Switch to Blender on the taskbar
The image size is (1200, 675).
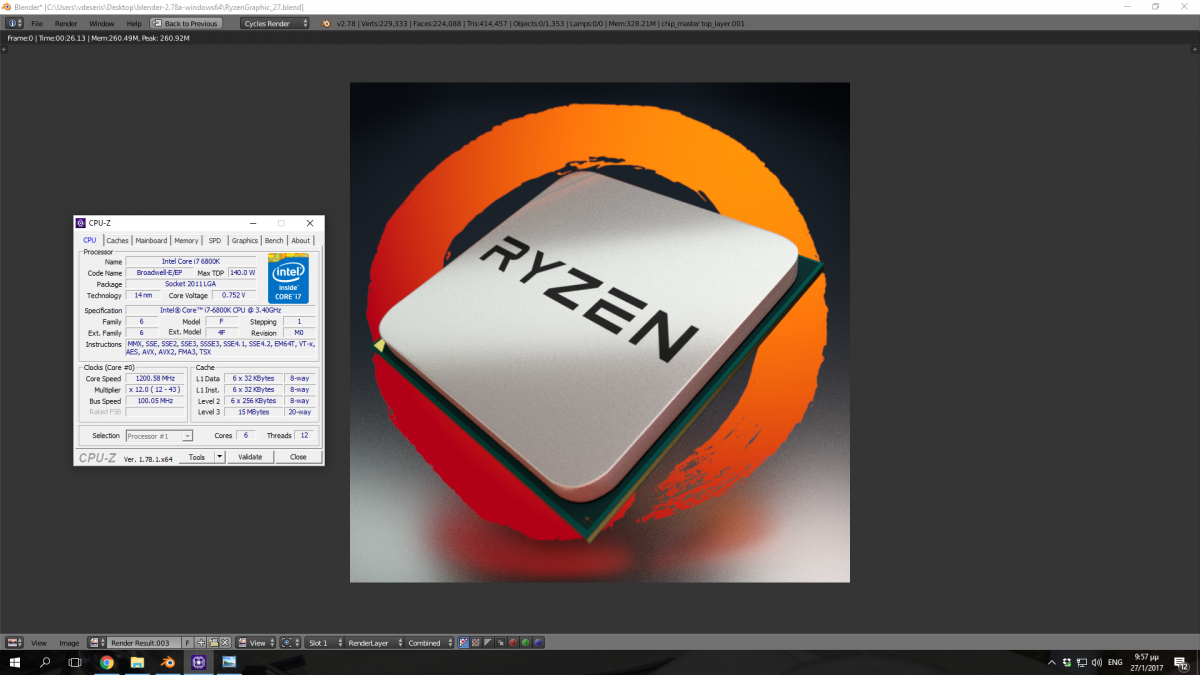(x=168, y=663)
